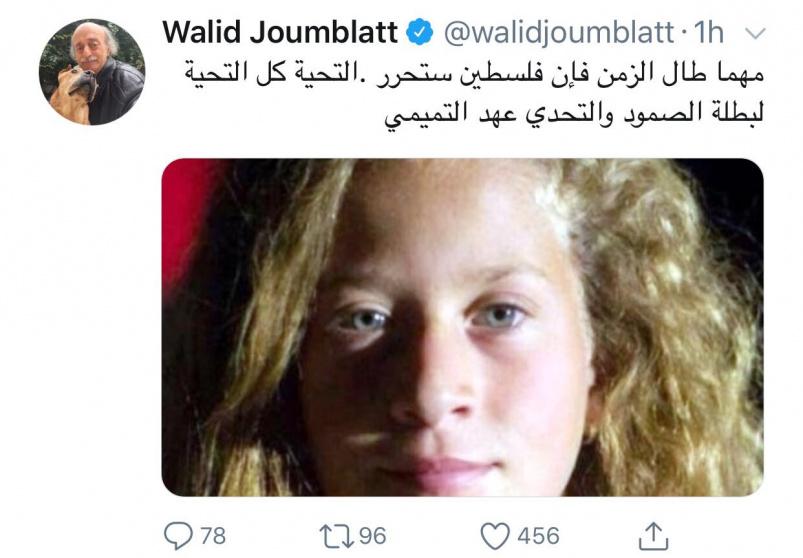
Task: Open the attached photo of the blonde girl
Action: [462, 327]
